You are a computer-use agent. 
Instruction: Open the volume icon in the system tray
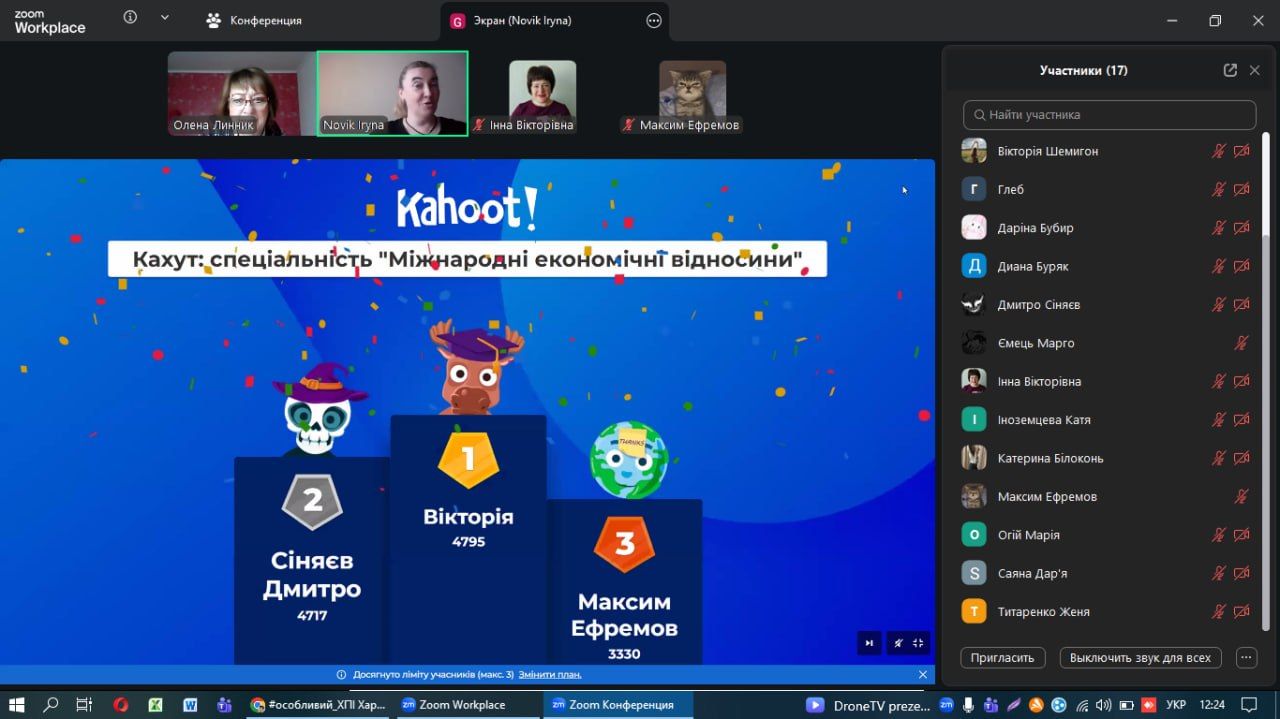click(1104, 705)
